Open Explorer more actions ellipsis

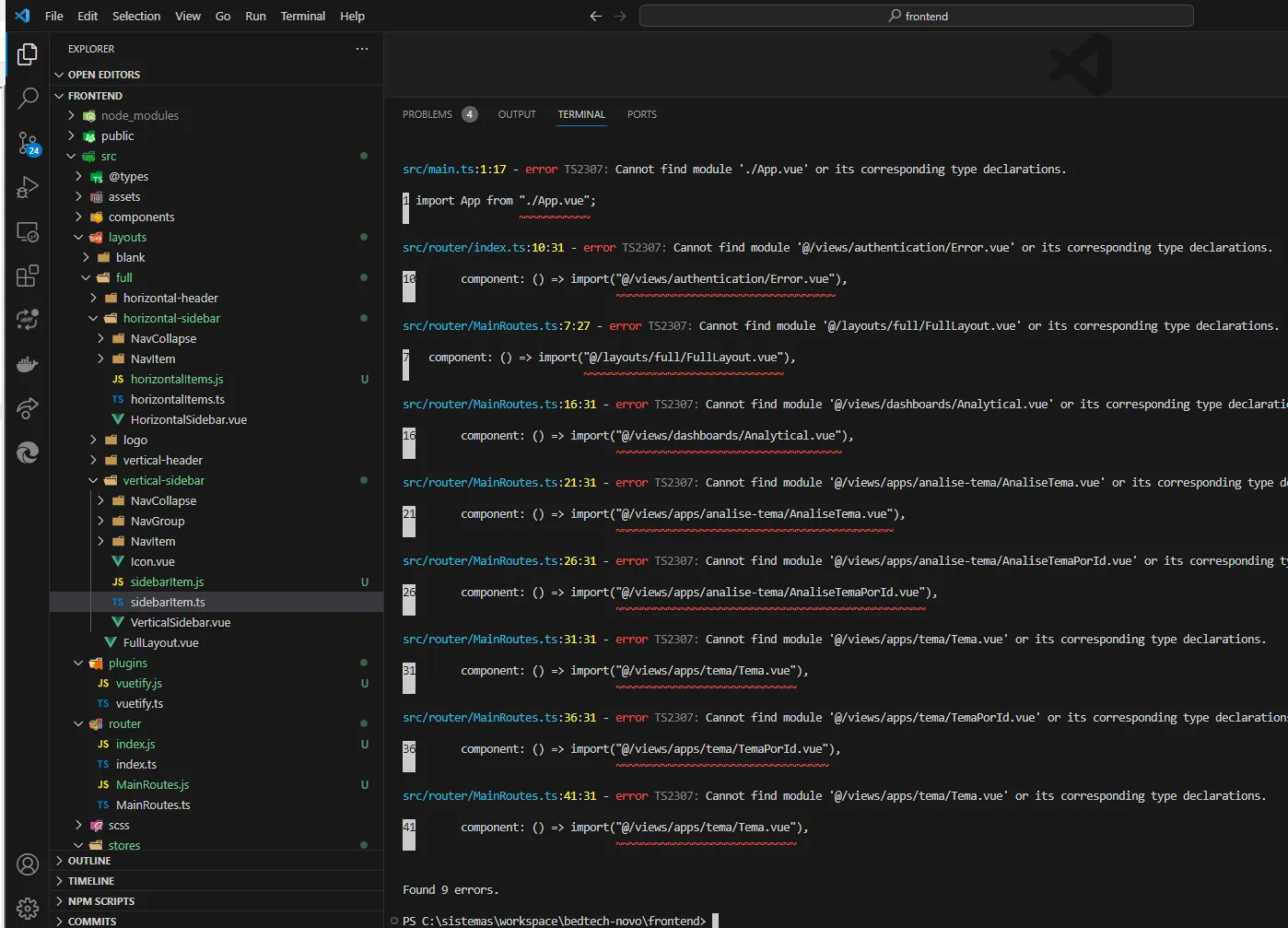click(362, 49)
